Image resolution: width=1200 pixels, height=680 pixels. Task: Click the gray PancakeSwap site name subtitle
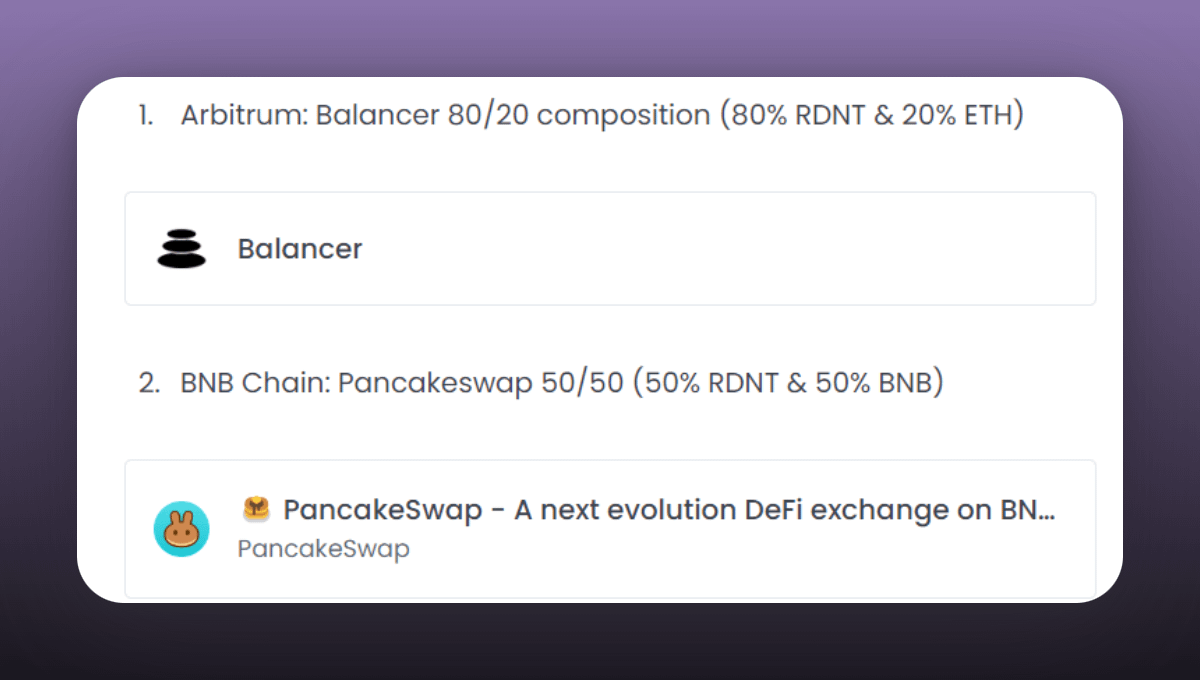pos(323,549)
